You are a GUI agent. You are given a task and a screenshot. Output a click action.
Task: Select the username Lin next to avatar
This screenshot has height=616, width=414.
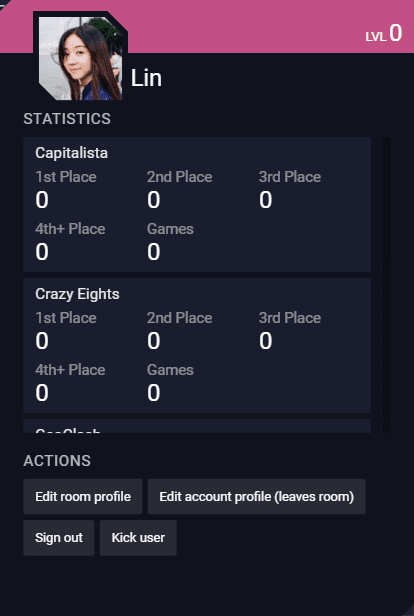click(146, 78)
